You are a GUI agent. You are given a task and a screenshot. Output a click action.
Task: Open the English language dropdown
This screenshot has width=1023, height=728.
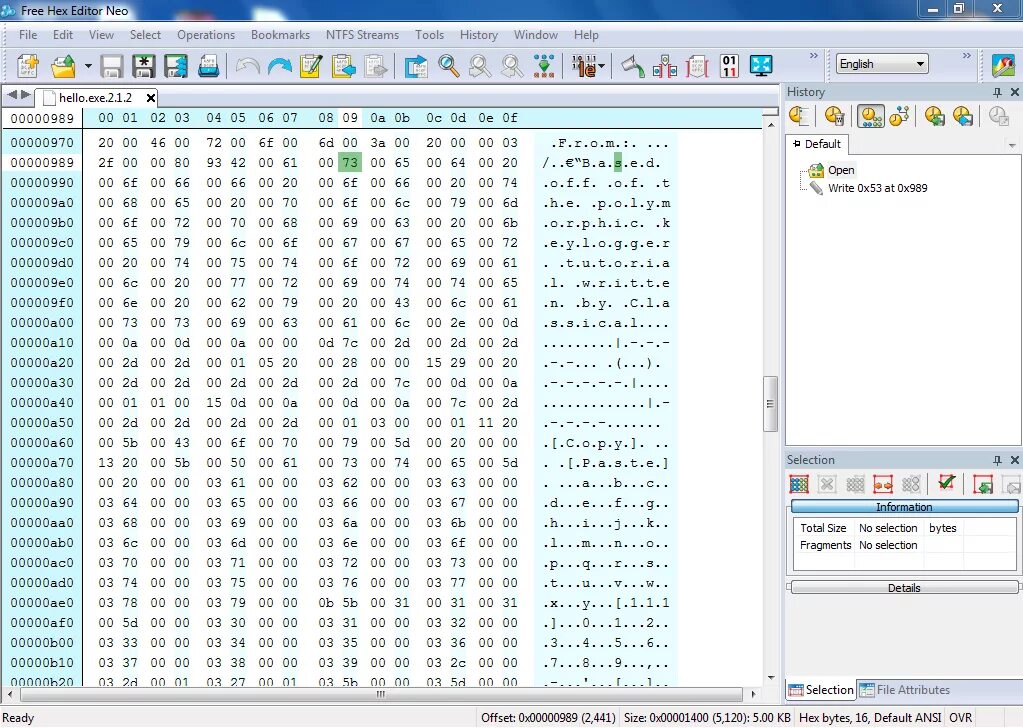click(882, 64)
